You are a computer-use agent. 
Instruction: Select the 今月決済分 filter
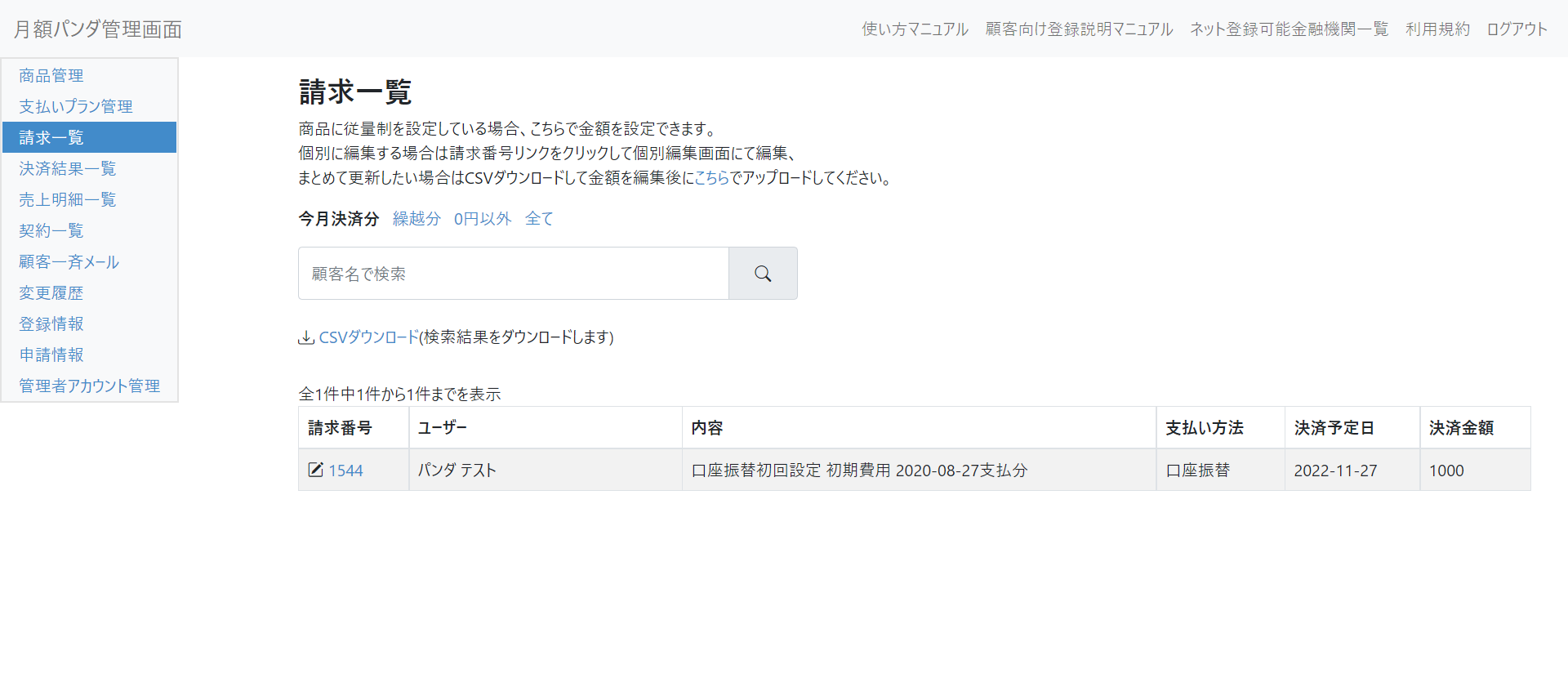point(339,219)
